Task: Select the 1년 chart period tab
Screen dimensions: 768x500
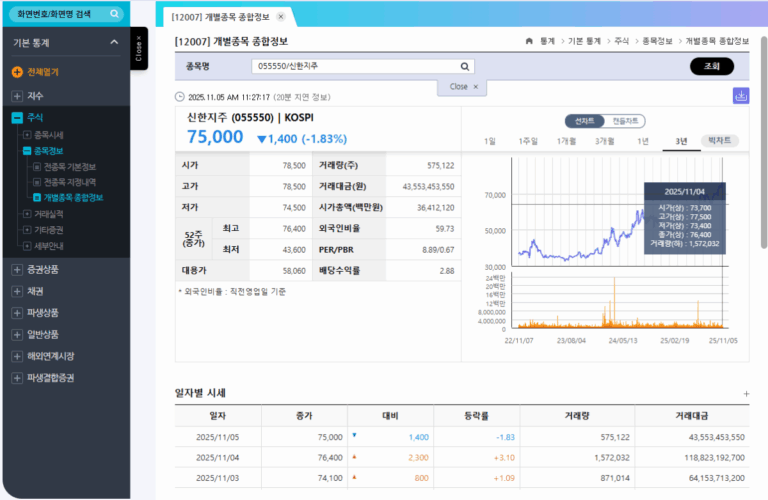Action: tap(643, 142)
